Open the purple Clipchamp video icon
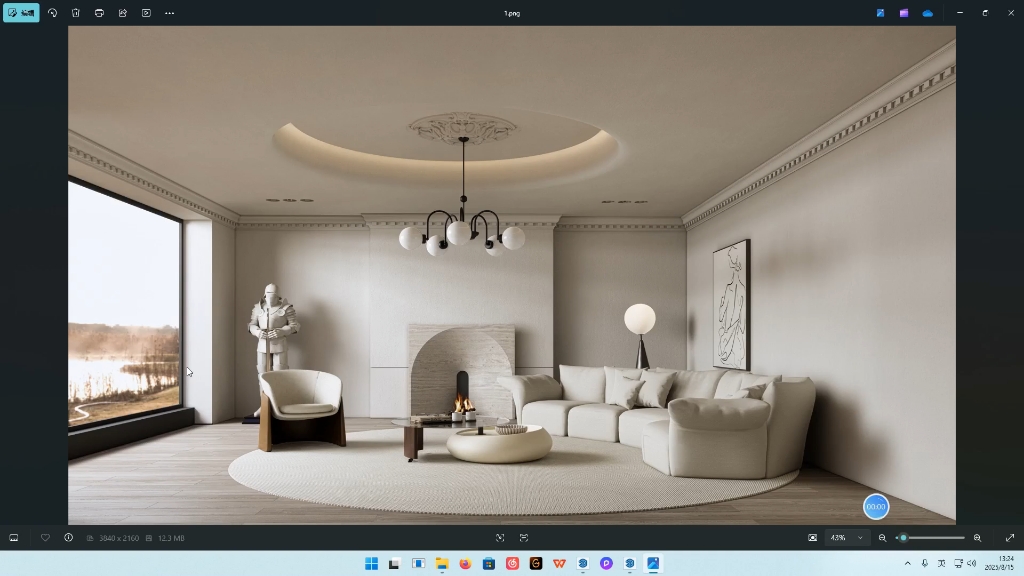This screenshot has height=576, width=1024. (x=904, y=13)
